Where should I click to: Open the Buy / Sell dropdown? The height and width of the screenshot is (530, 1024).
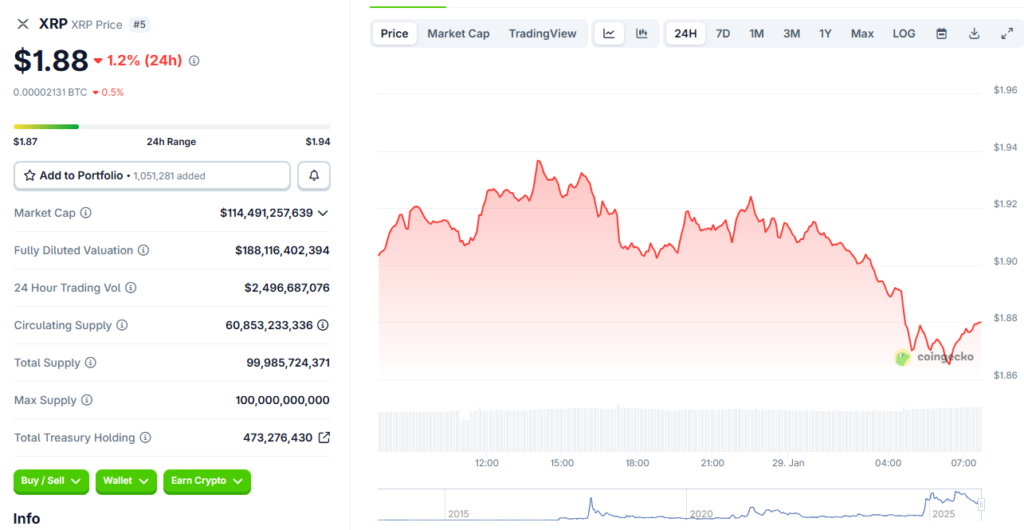tap(51, 481)
